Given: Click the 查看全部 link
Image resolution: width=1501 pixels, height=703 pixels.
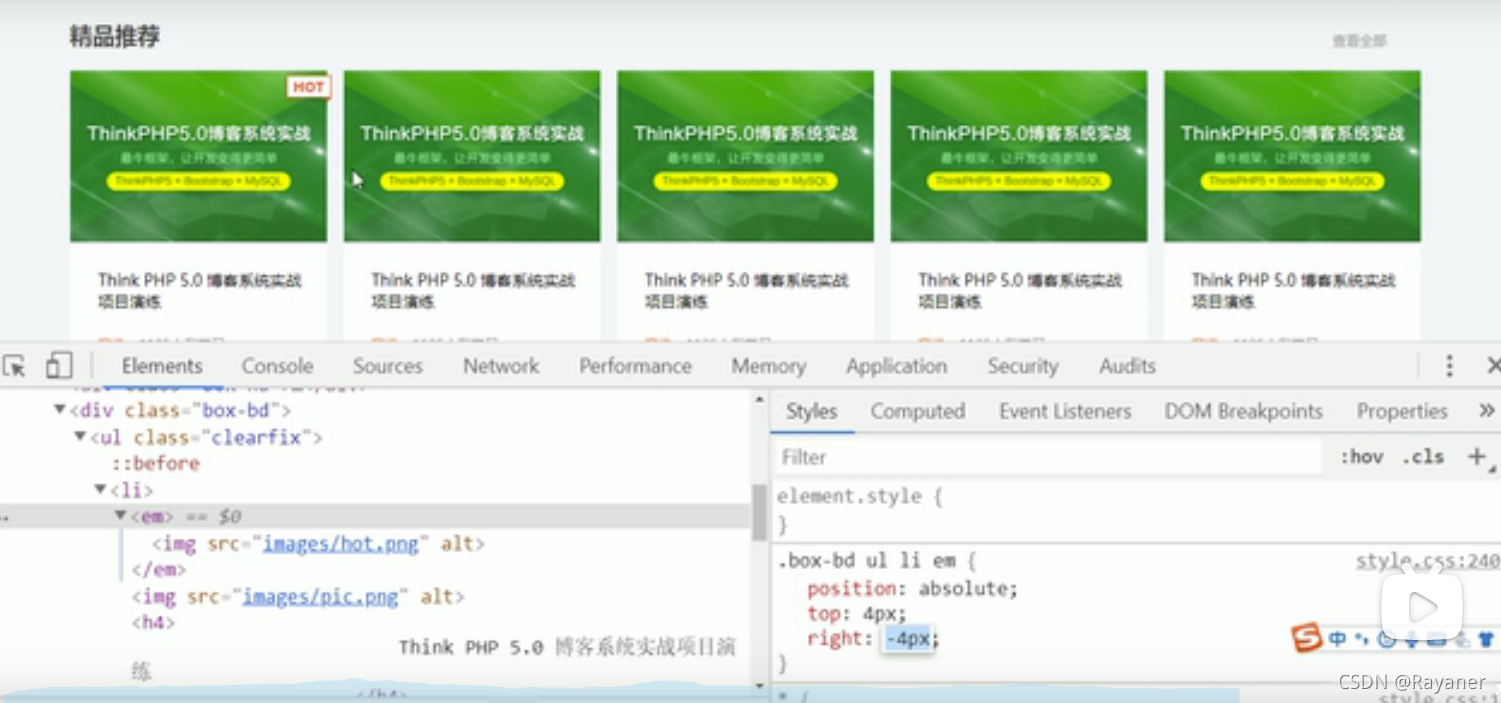Looking at the screenshot, I should pyautogui.click(x=1359, y=41).
